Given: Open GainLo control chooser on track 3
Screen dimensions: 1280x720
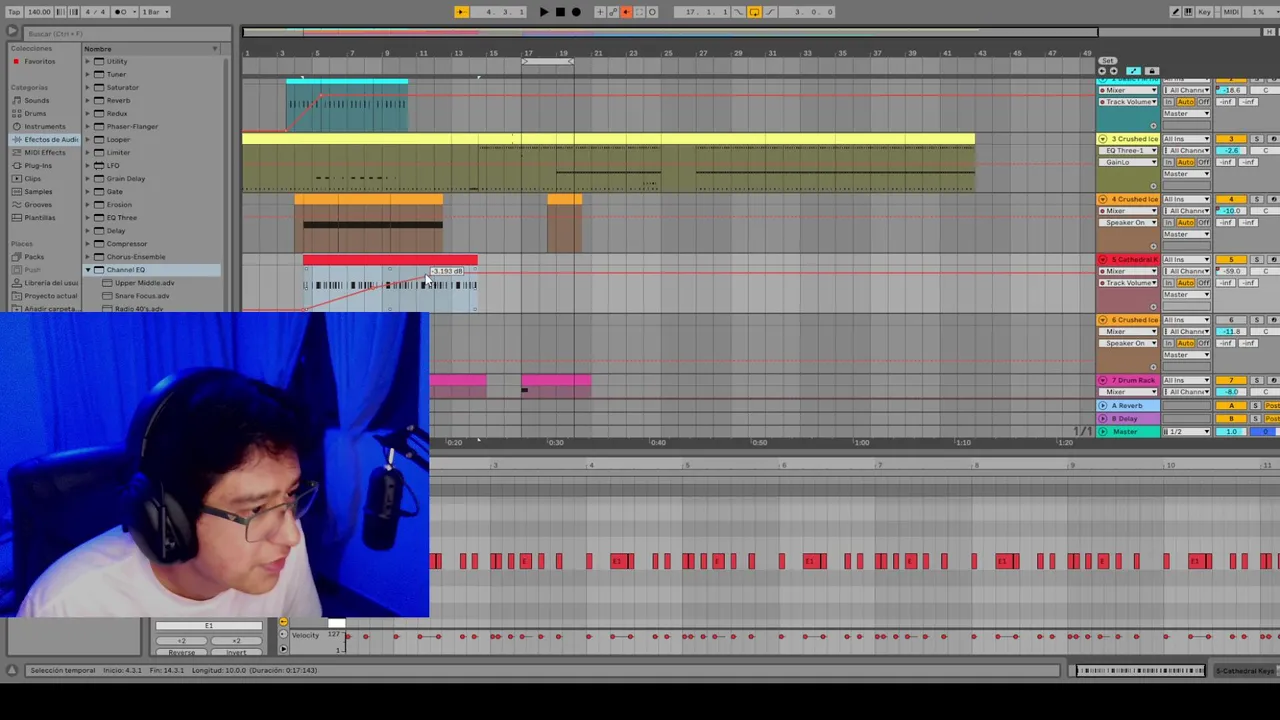Looking at the screenshot, I should 1128,162.
